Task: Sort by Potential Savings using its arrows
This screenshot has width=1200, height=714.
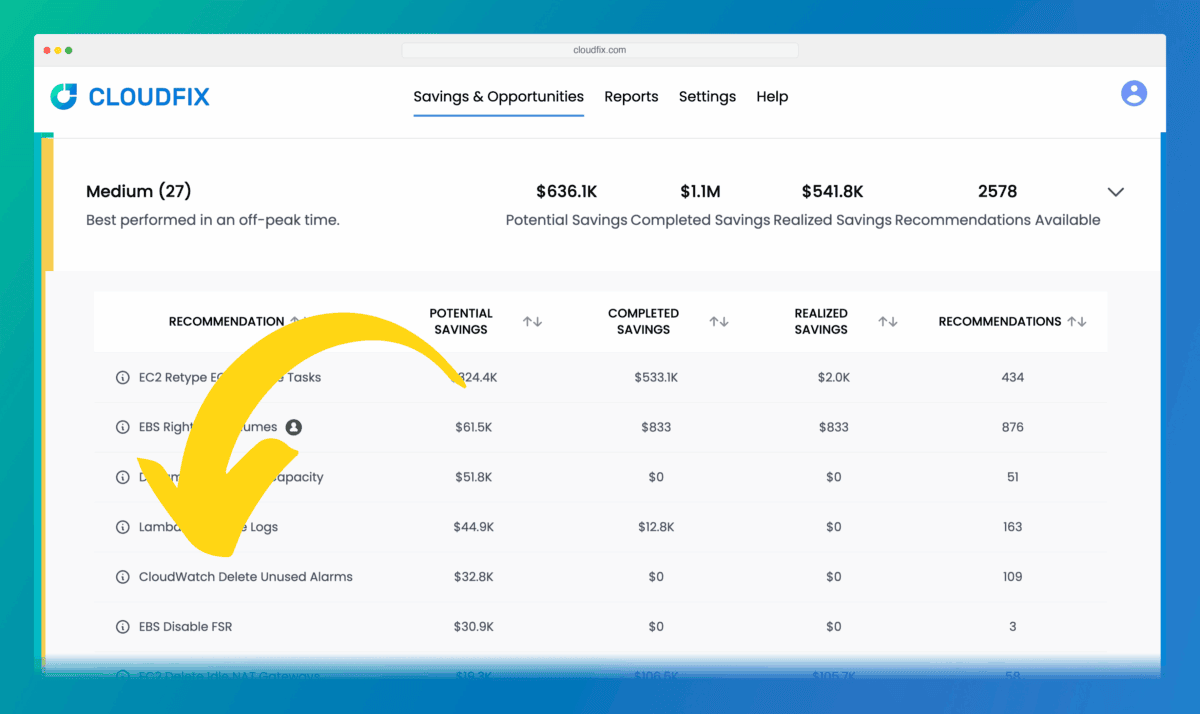Action: coord(532,322)
